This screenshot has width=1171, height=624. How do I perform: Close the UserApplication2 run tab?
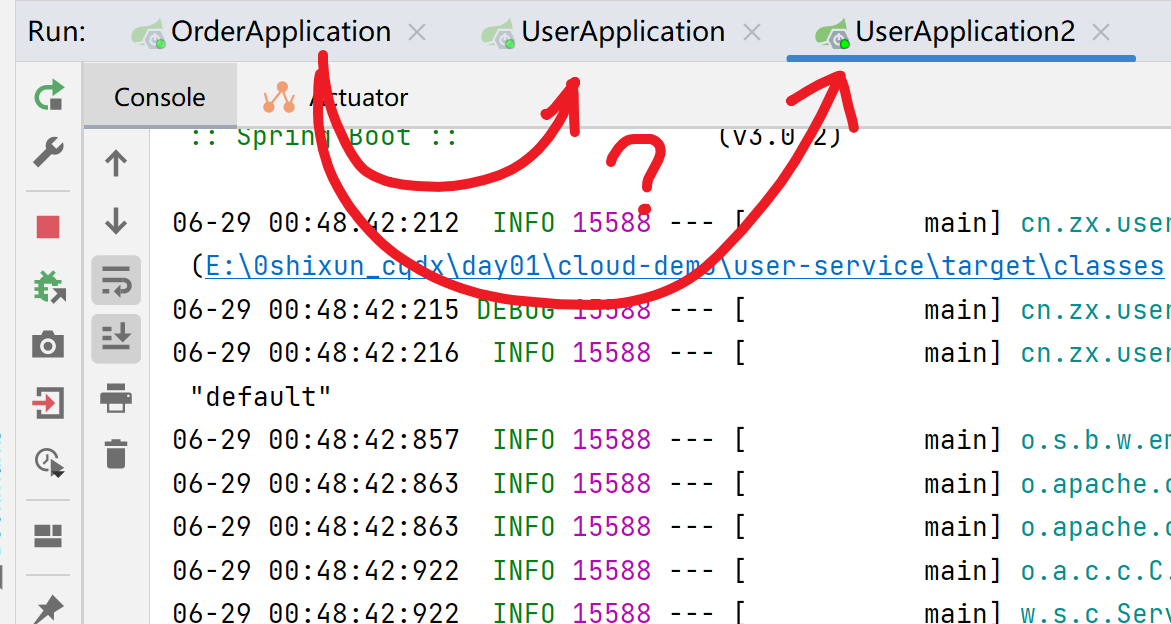point(1101,32)
